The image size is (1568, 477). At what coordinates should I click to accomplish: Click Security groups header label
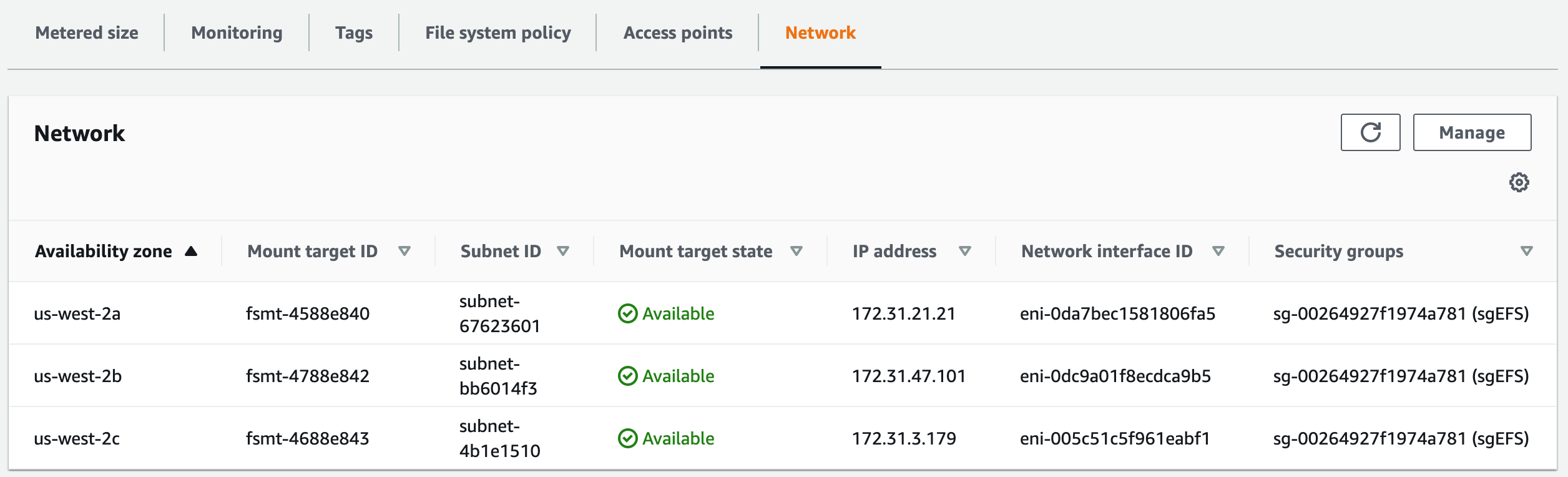point(1339,251)
